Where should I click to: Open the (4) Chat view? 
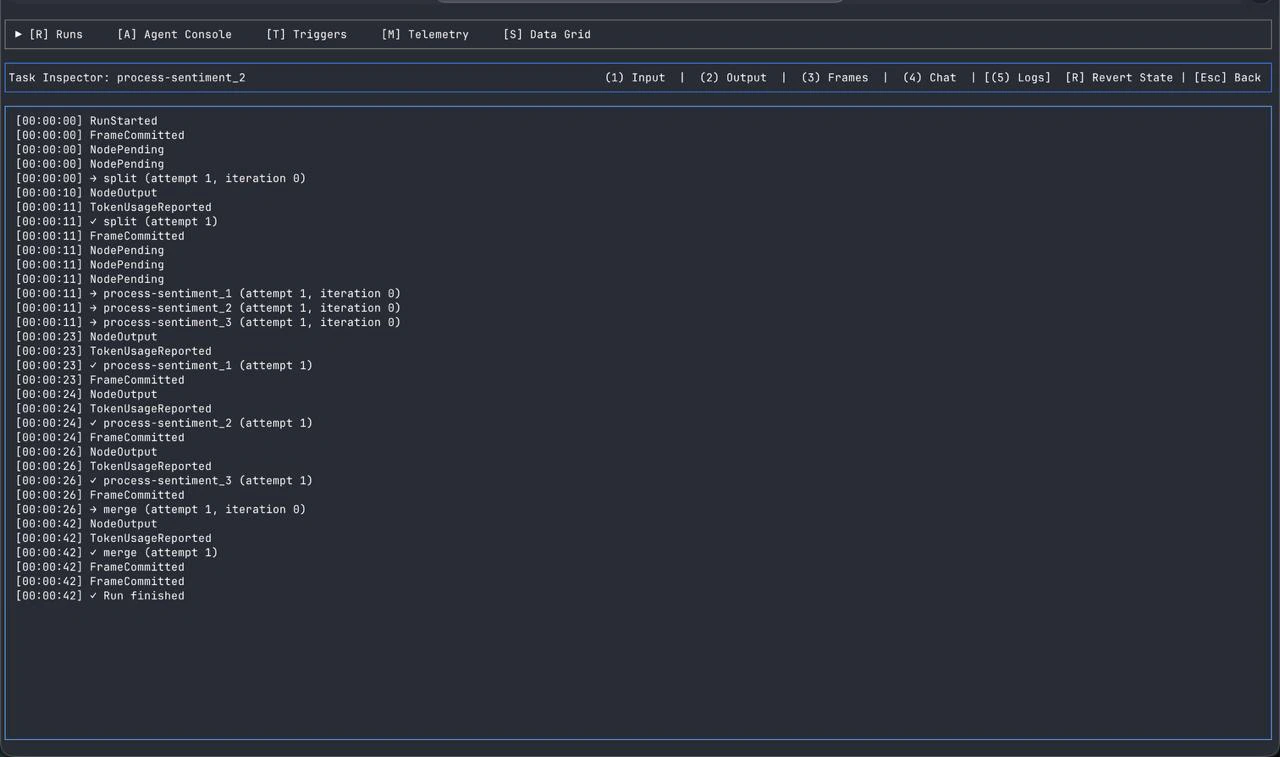pos(929,77)
